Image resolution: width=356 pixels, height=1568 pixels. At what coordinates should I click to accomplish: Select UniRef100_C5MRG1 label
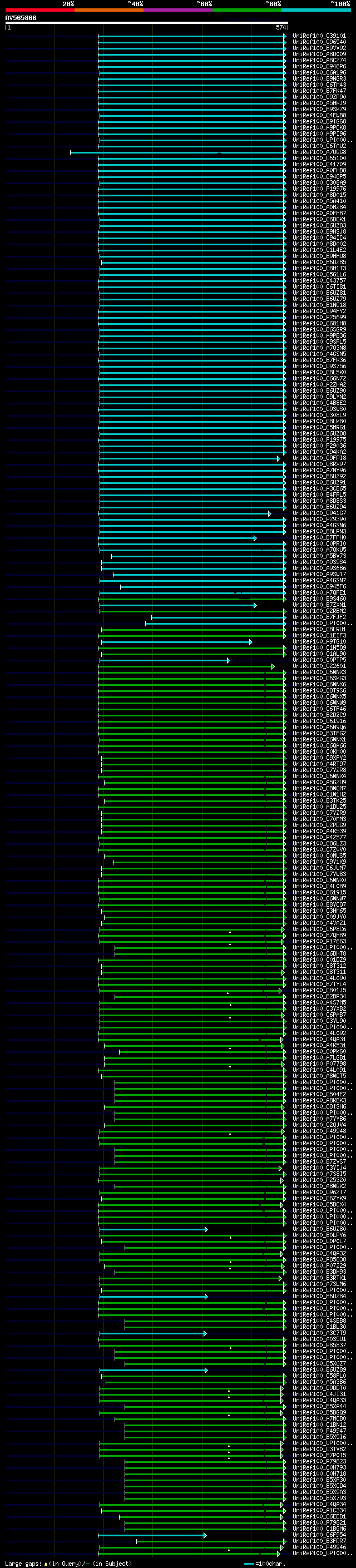point(319,427)
